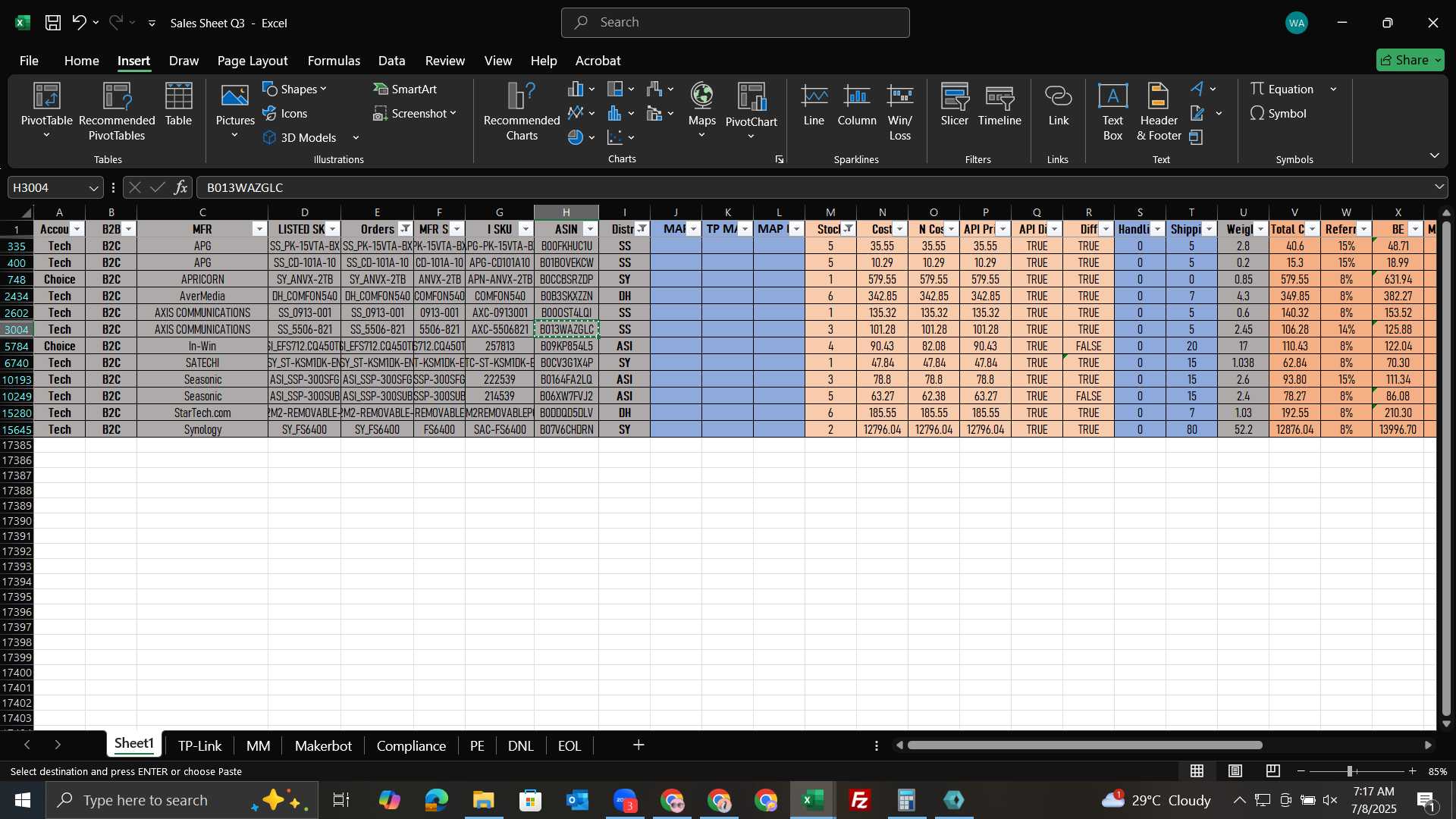Click the Equation button
This screenshot has width=1456, height=819.
click(x=1282, y=89)
